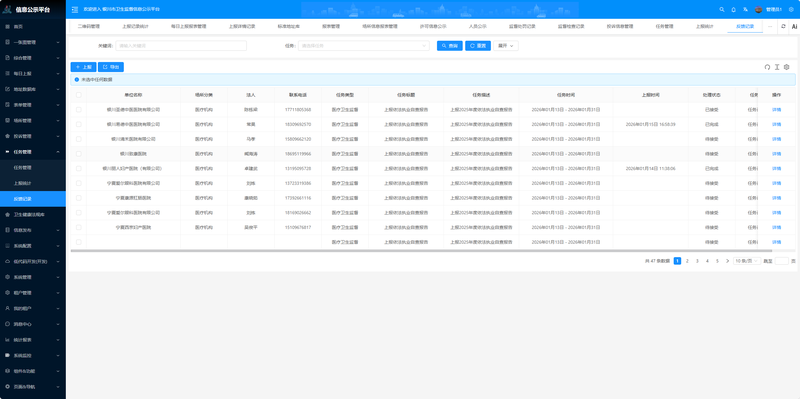Click the 投诉管理 sidebar icon
Viewport: 800px width, 399px height.
(x=7, y=136)
